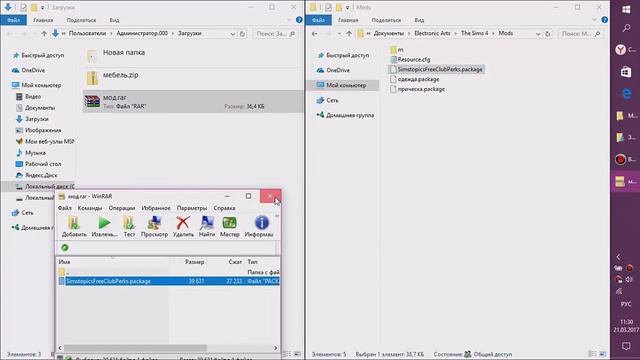Screen dimensions: 640x360
Task: Open WinRAR Справка menu
Action: pyautogui.click(x=224, y=208)
